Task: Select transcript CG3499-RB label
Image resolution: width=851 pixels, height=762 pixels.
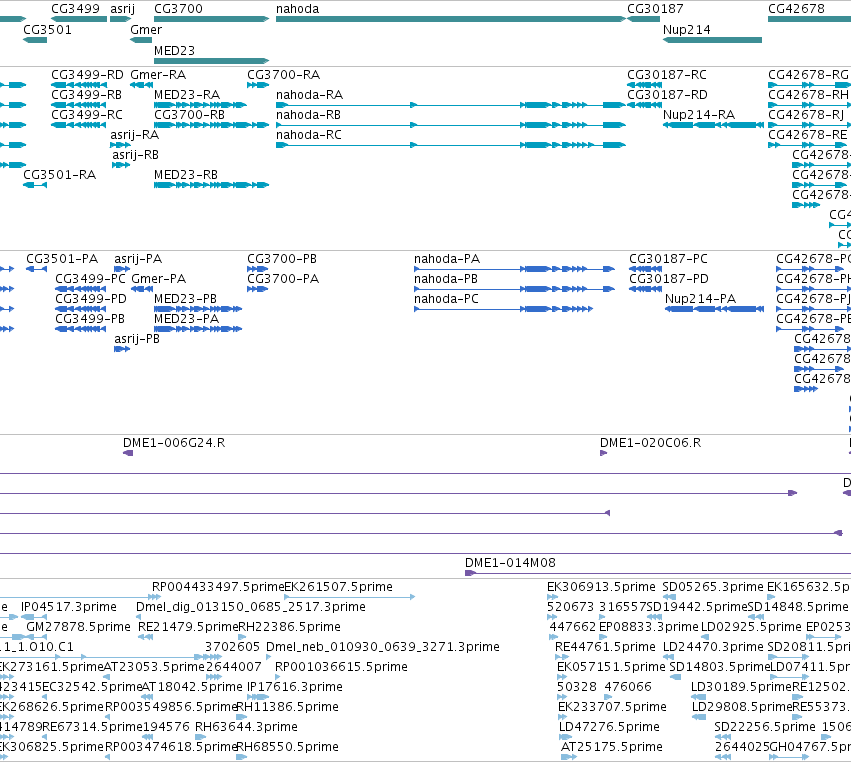Action: (87, 94)
